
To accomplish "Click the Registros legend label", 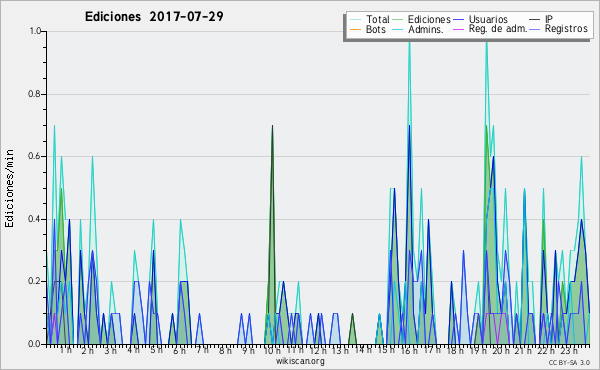I will 566,29.
